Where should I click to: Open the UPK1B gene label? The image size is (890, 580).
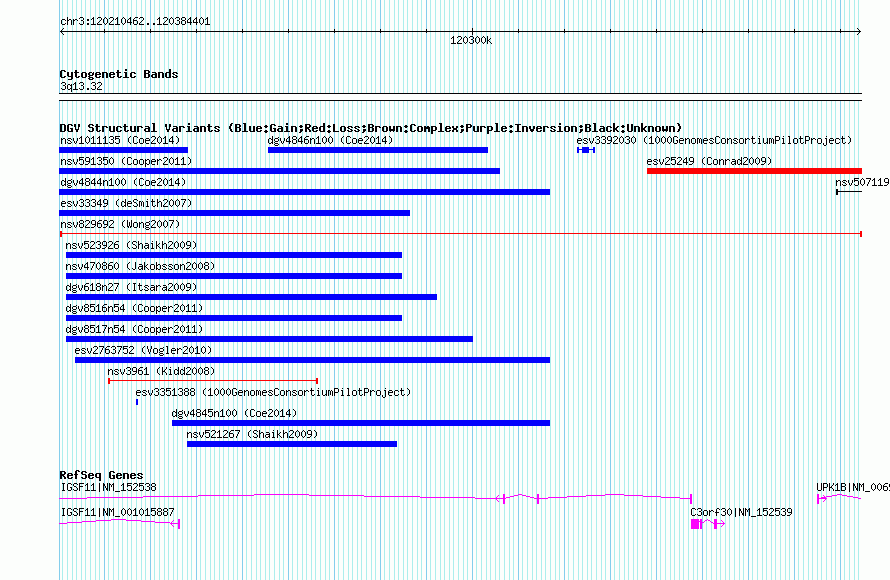[x=853, y=487]
